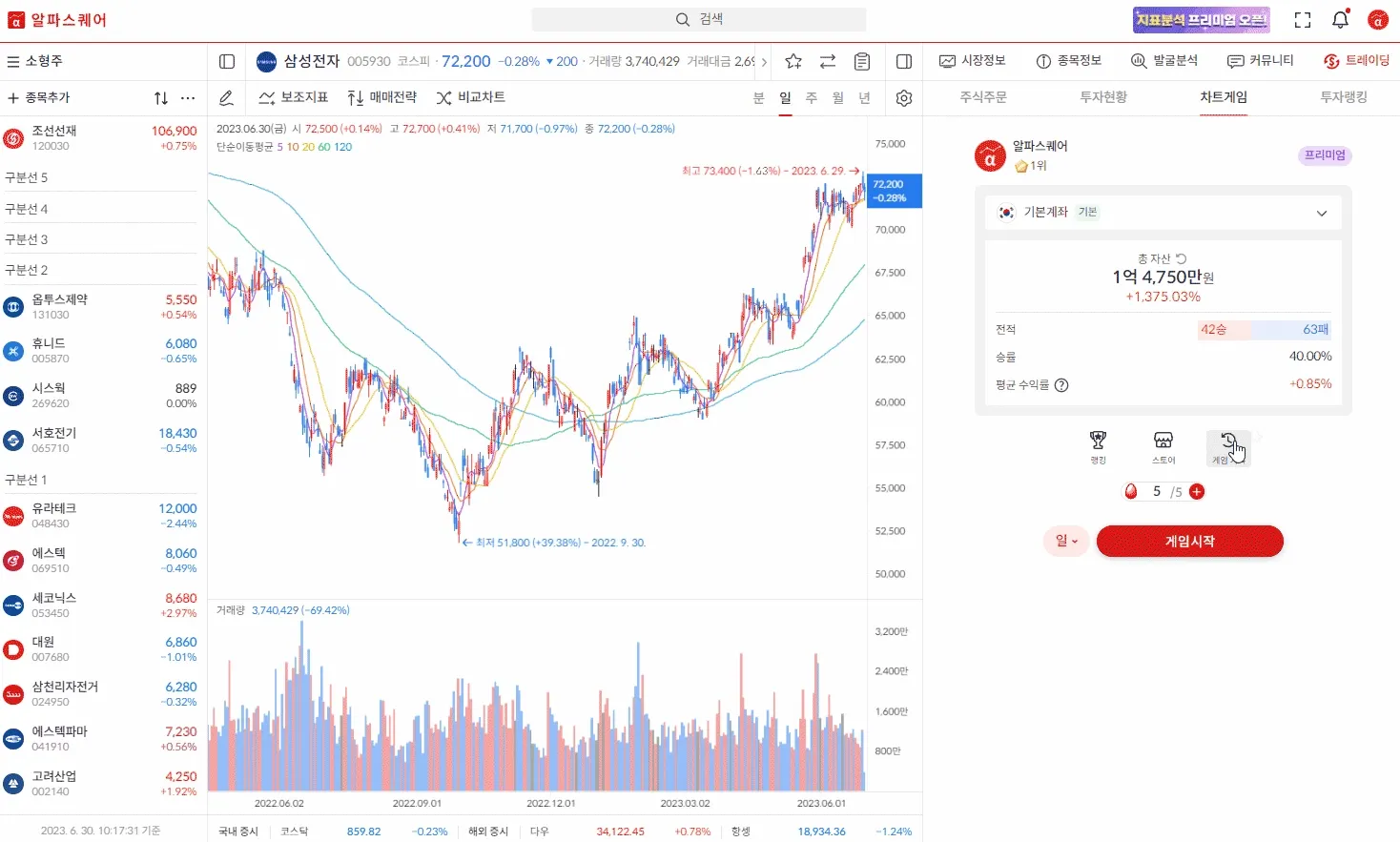Viewport: 1400px width, 842px height.
Task: Select 서호전기 in the watchlist
Action: [103, 441]
